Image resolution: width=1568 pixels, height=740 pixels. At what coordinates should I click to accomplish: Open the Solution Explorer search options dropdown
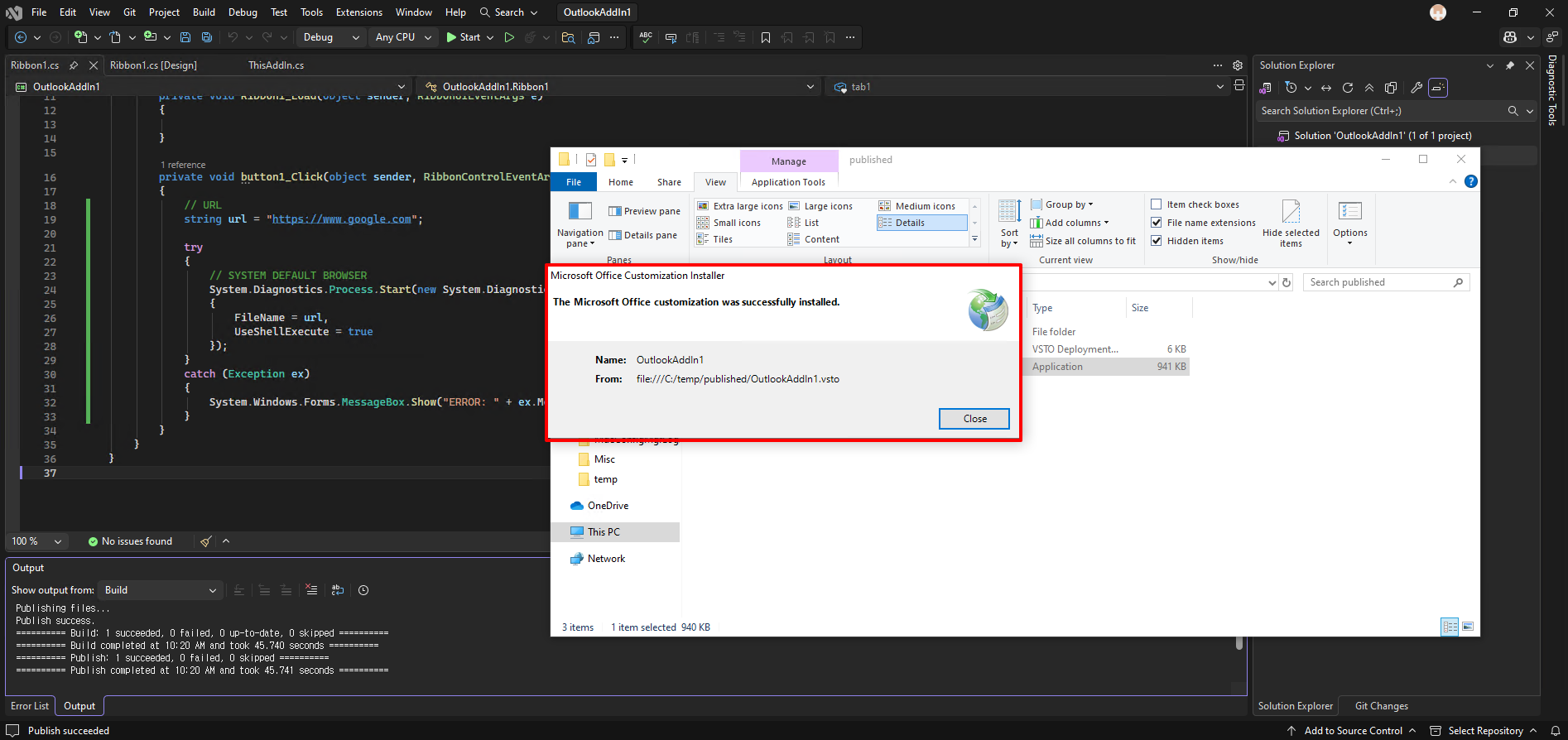[x=1530, y=111]
